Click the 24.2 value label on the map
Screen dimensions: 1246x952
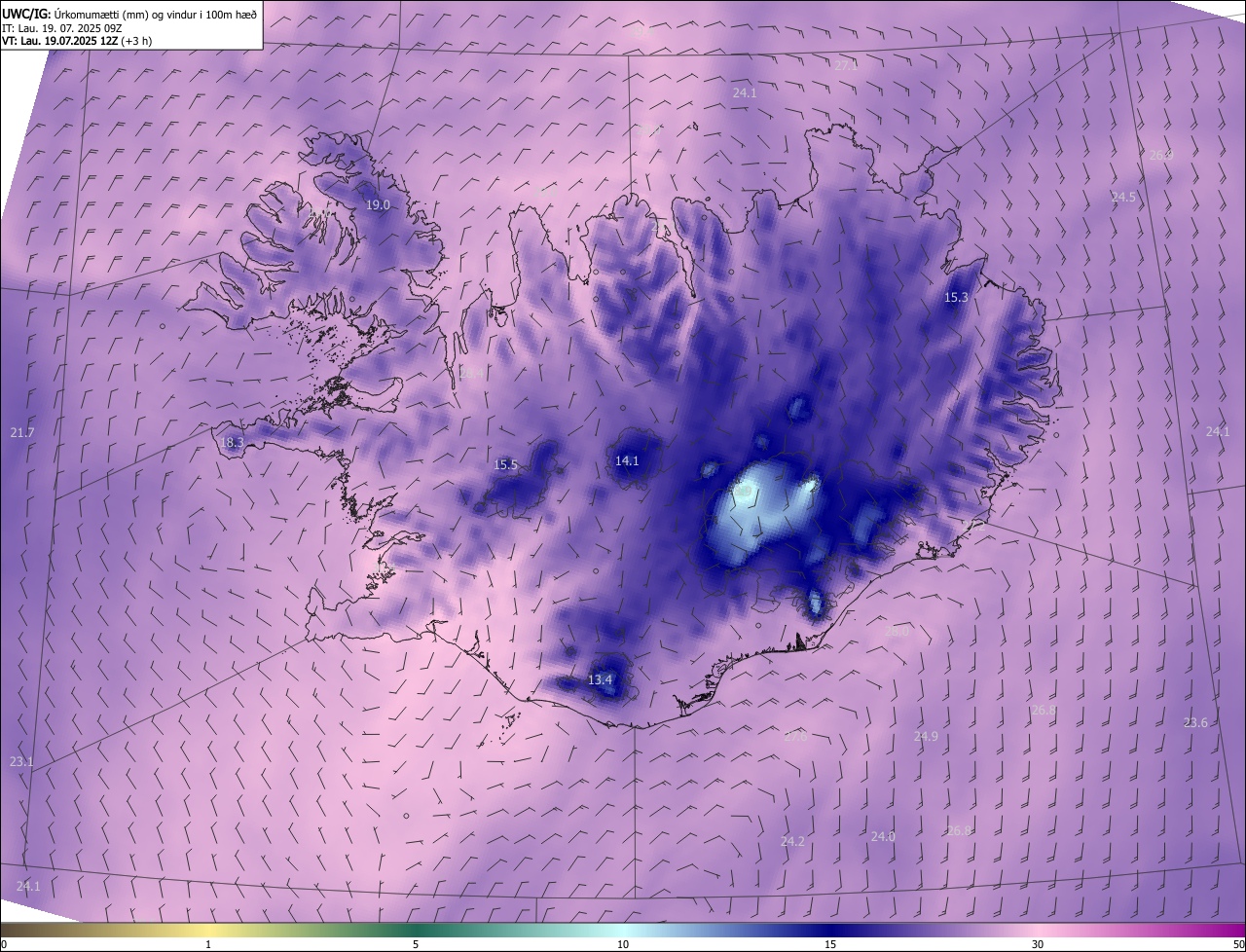792,841
